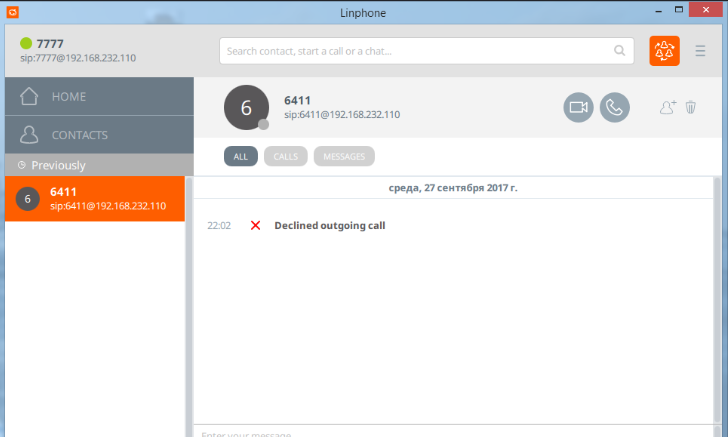Click the Enter your message field
The width and height of the screenshot is (728, 437).
pyautogui.click(x=453, y=432)
